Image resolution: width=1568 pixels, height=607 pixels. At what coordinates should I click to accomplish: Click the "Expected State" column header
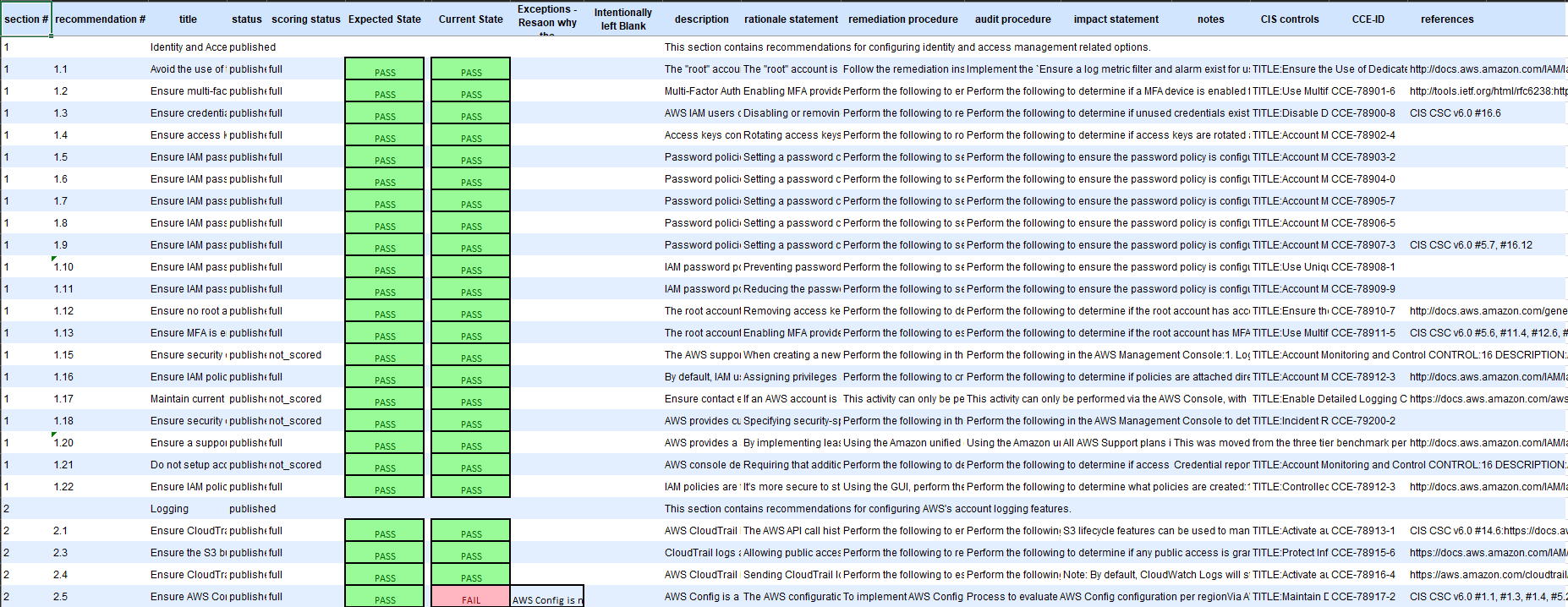click(384, 19)
